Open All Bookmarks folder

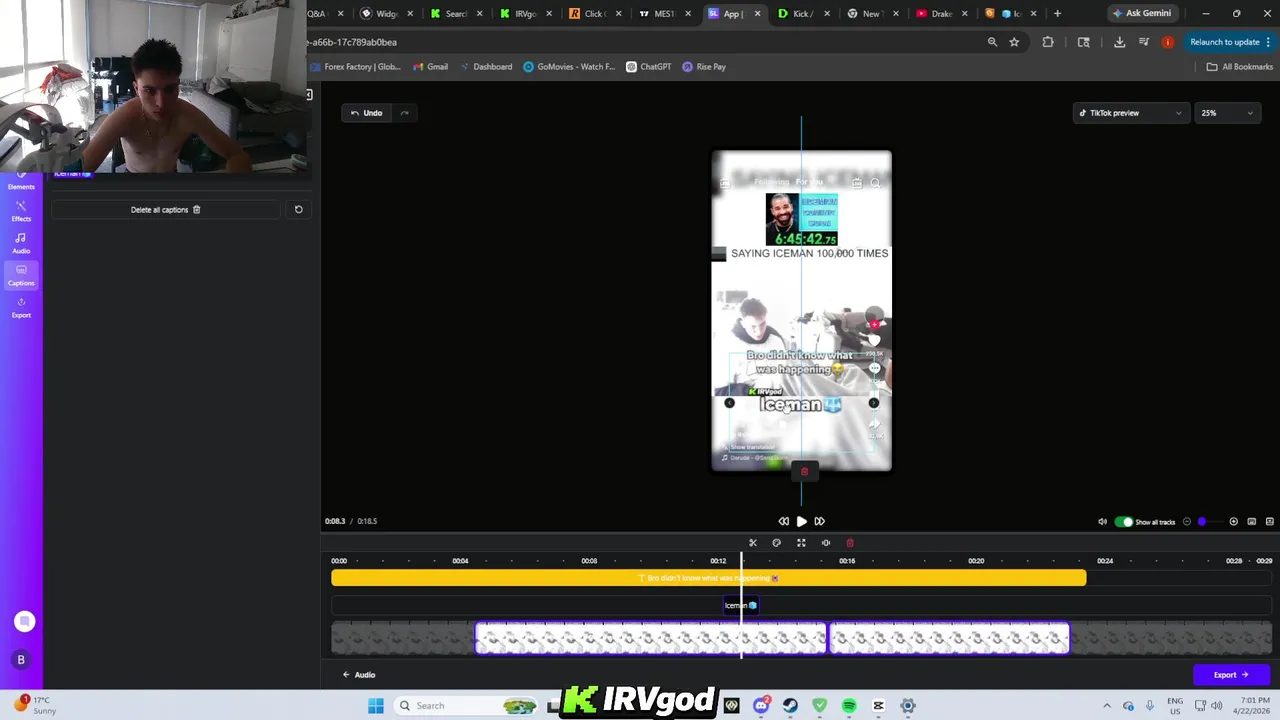point(1239,67)
